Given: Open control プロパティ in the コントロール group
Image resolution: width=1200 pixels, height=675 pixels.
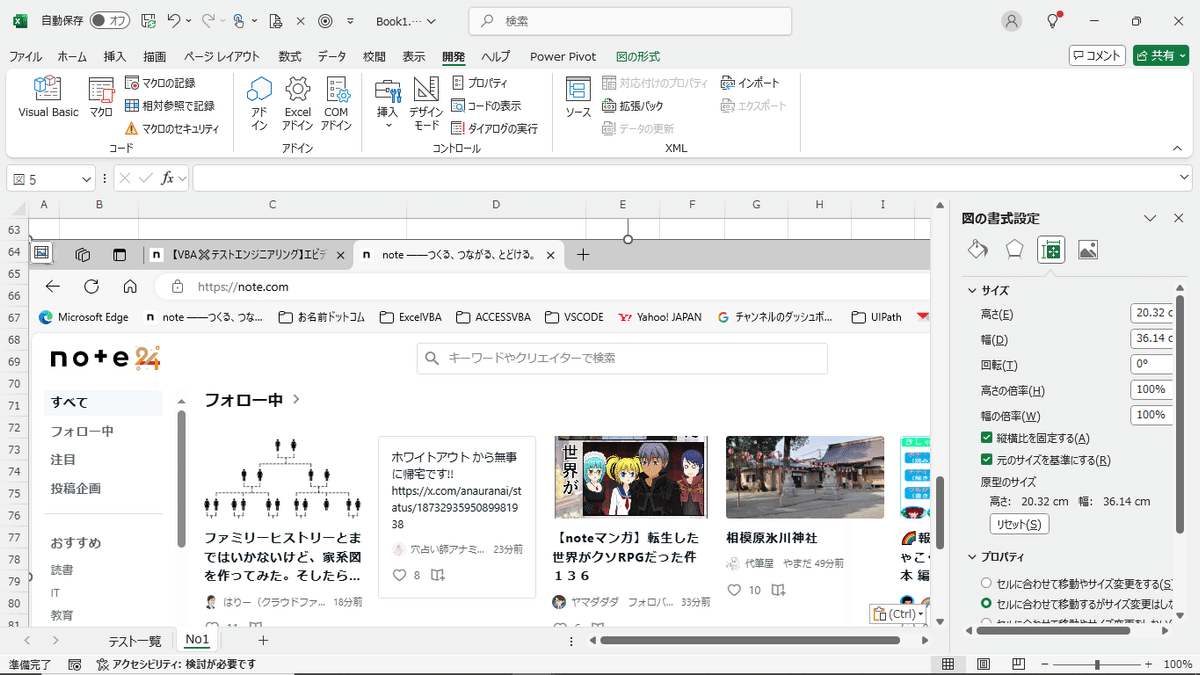Looking at the screenshot, I should [480, 83].
